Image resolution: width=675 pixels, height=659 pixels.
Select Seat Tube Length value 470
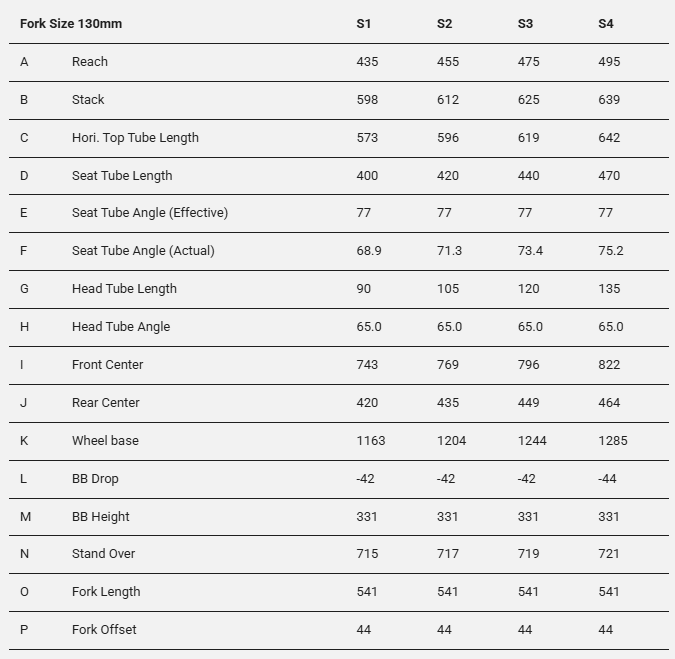tap(609, 176)
